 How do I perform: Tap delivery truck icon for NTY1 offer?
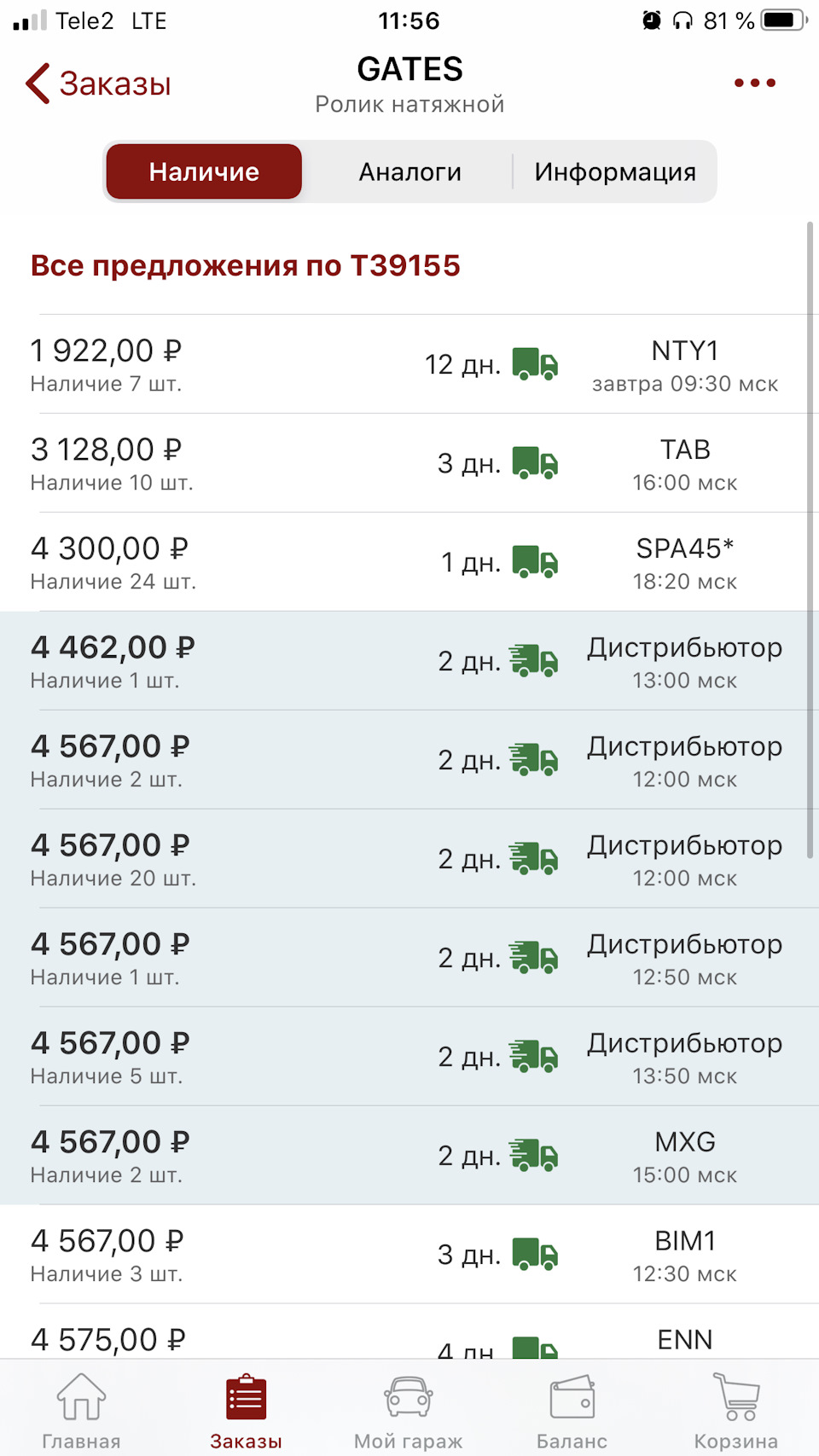(x=535, y=364)
